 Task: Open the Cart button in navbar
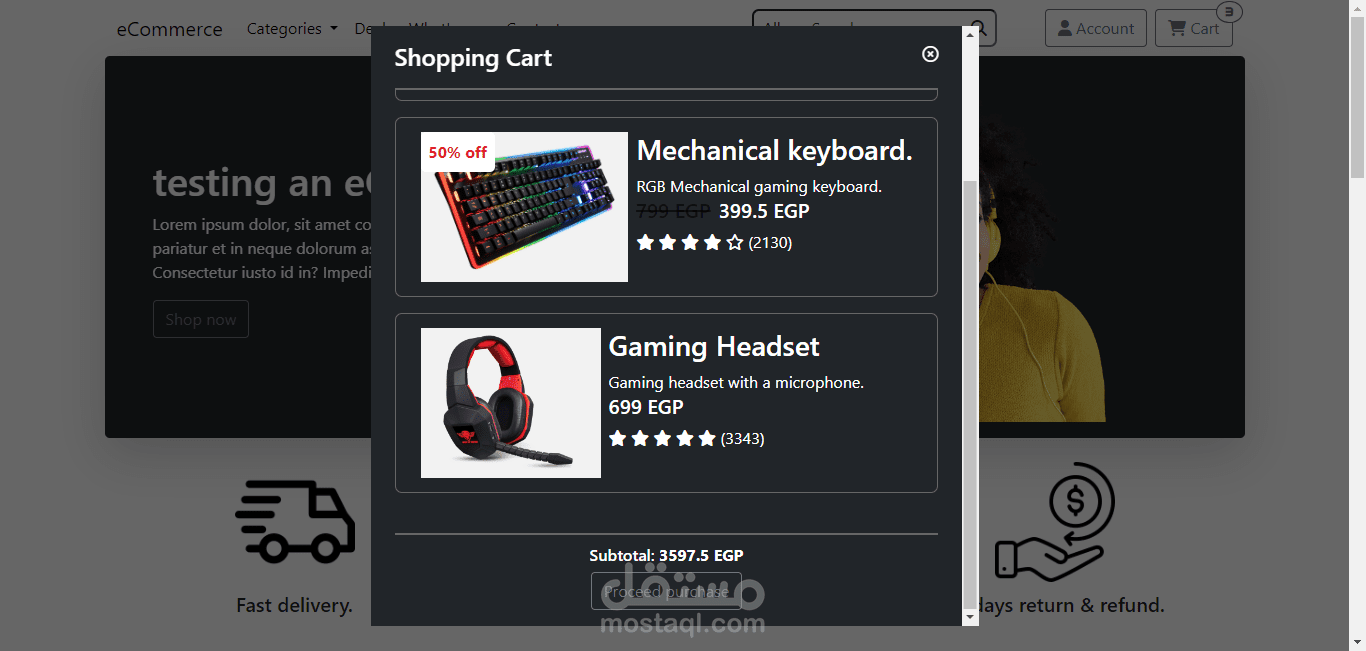pyautogui.click(x=1194, y=28)
